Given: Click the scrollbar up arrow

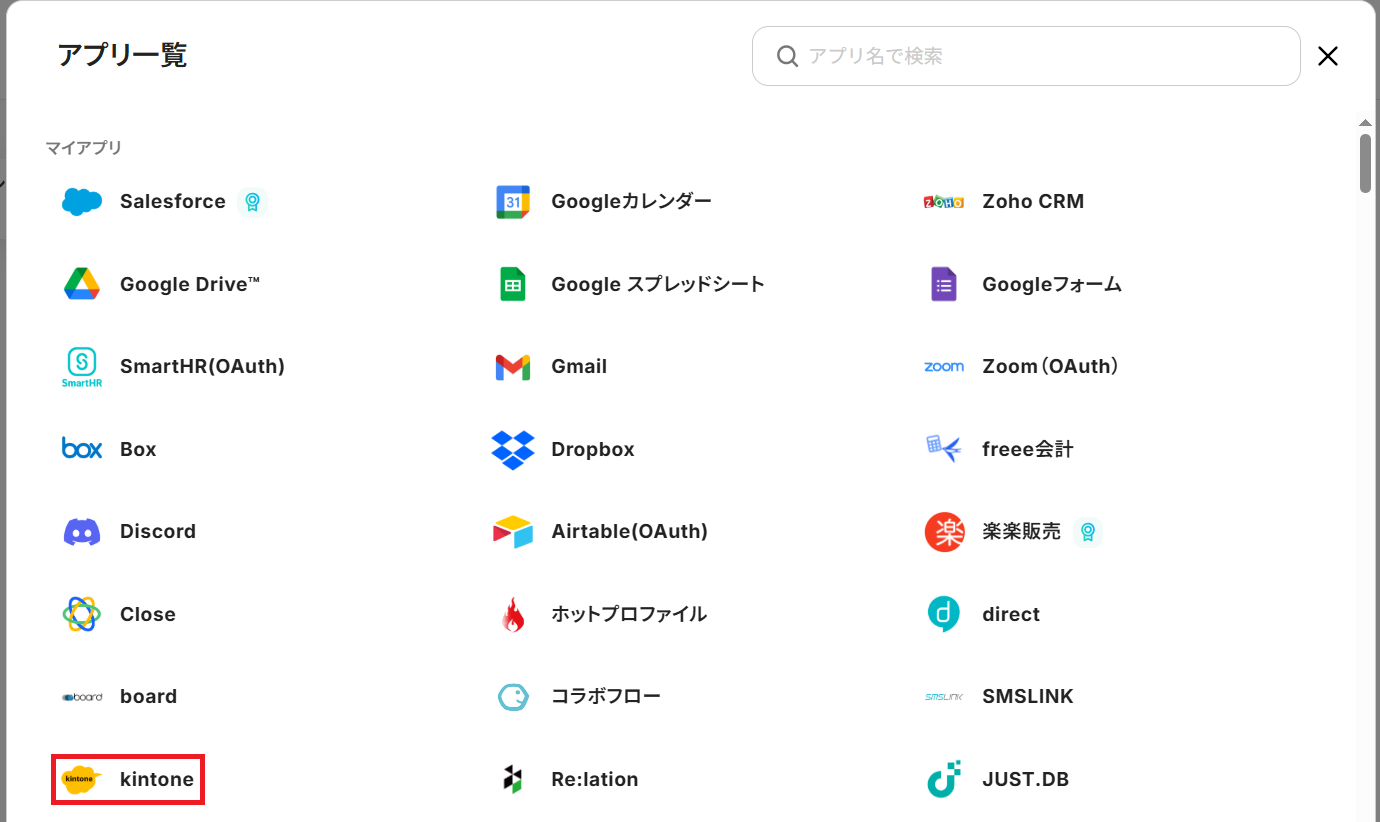Looking at the screenshot, I should pyautogui.click(x=1365, y=122).
